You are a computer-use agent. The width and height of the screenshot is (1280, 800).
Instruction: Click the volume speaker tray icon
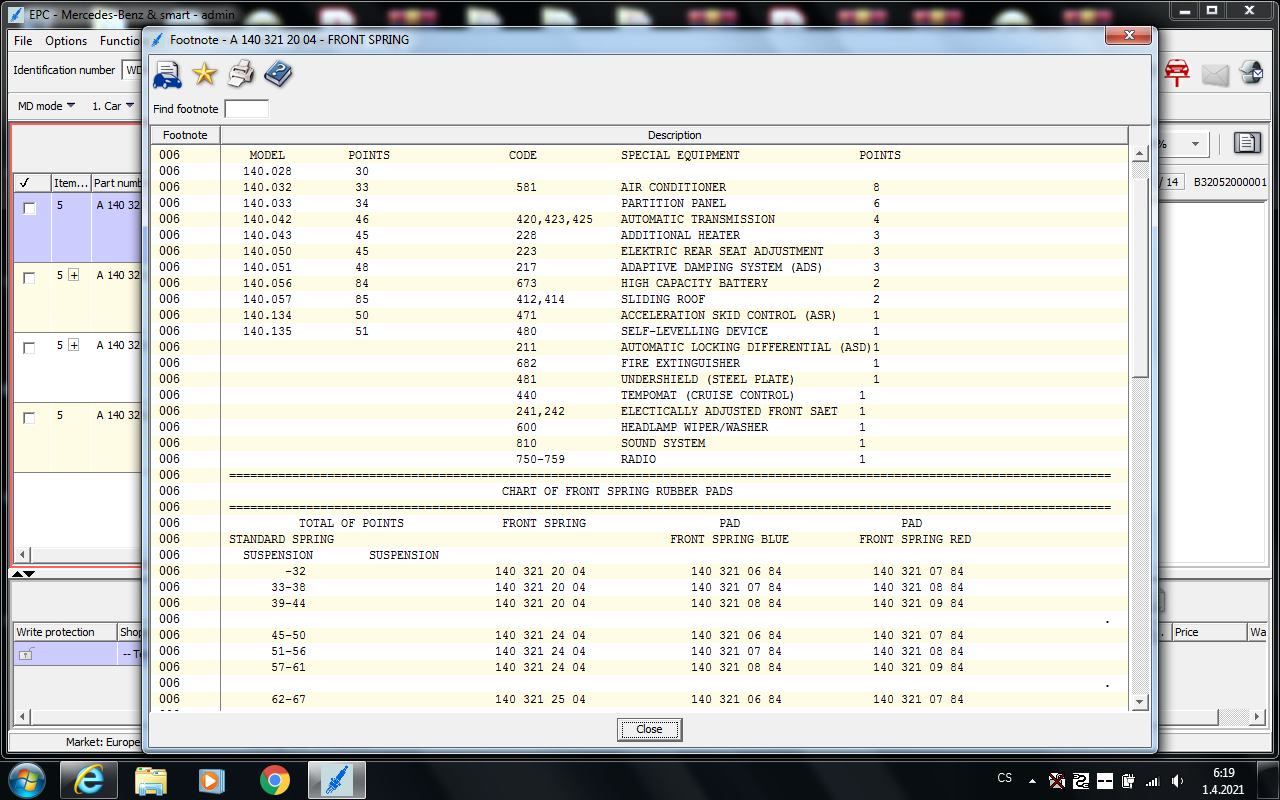[x=1178, y=780]
